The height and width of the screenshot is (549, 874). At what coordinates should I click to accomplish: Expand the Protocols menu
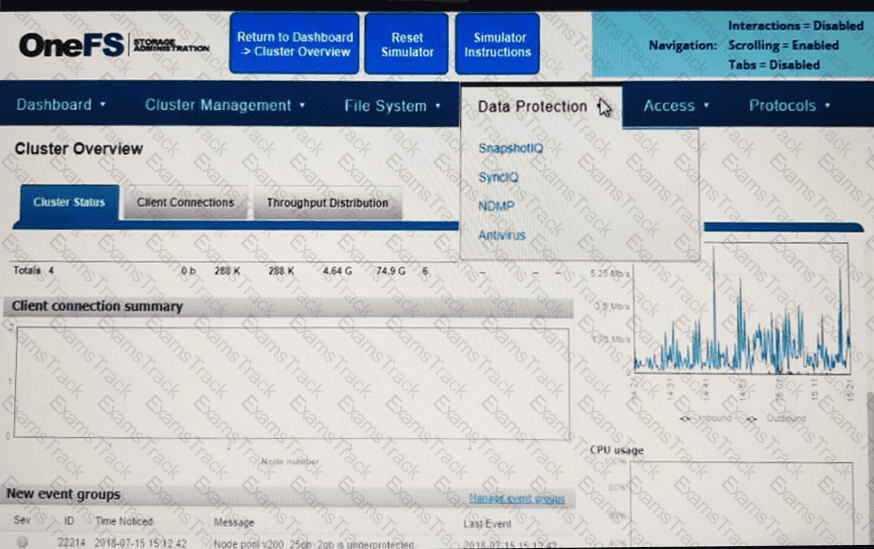789,105
